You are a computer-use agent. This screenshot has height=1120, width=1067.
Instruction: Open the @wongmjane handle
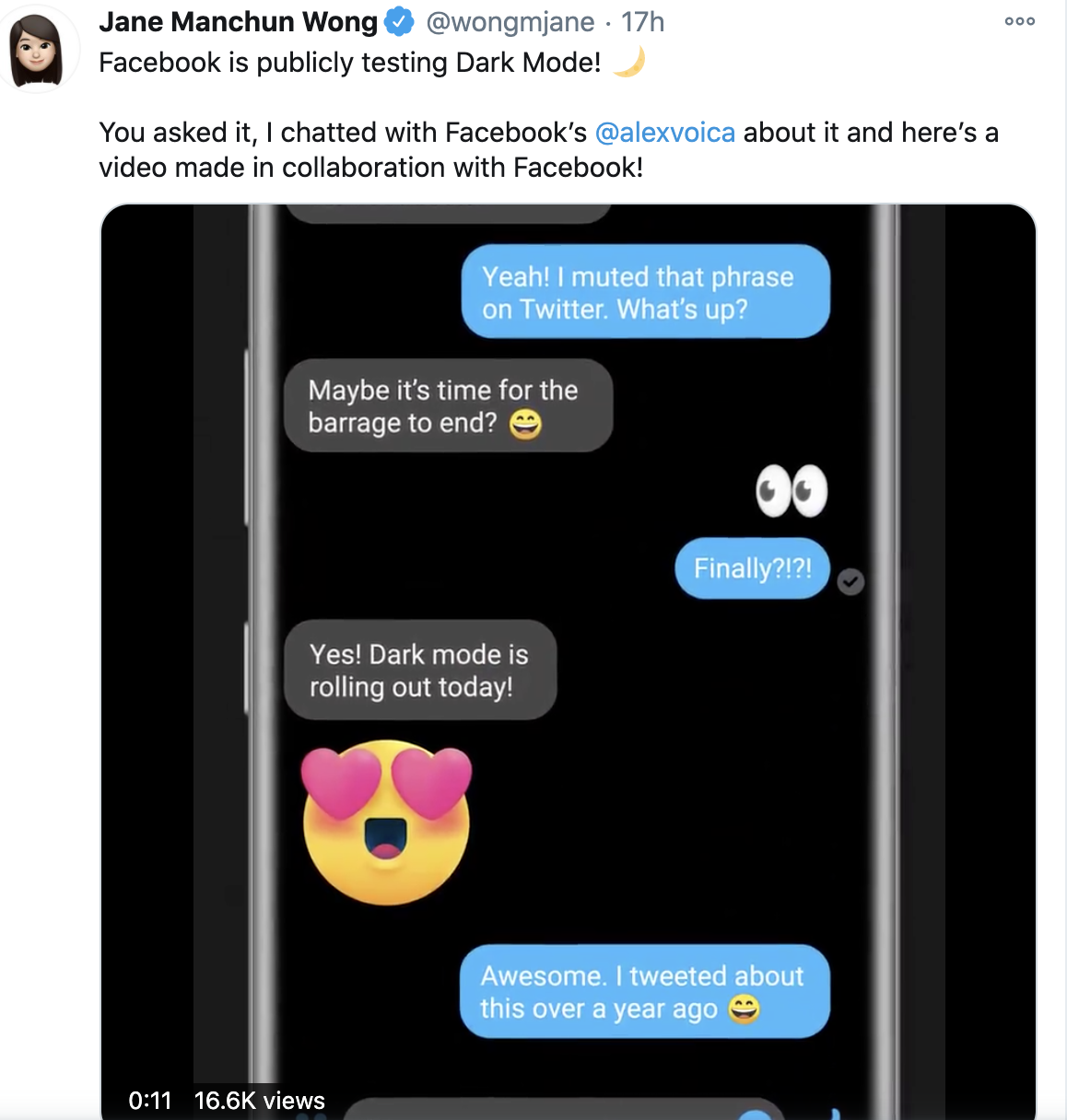[510, 22]
